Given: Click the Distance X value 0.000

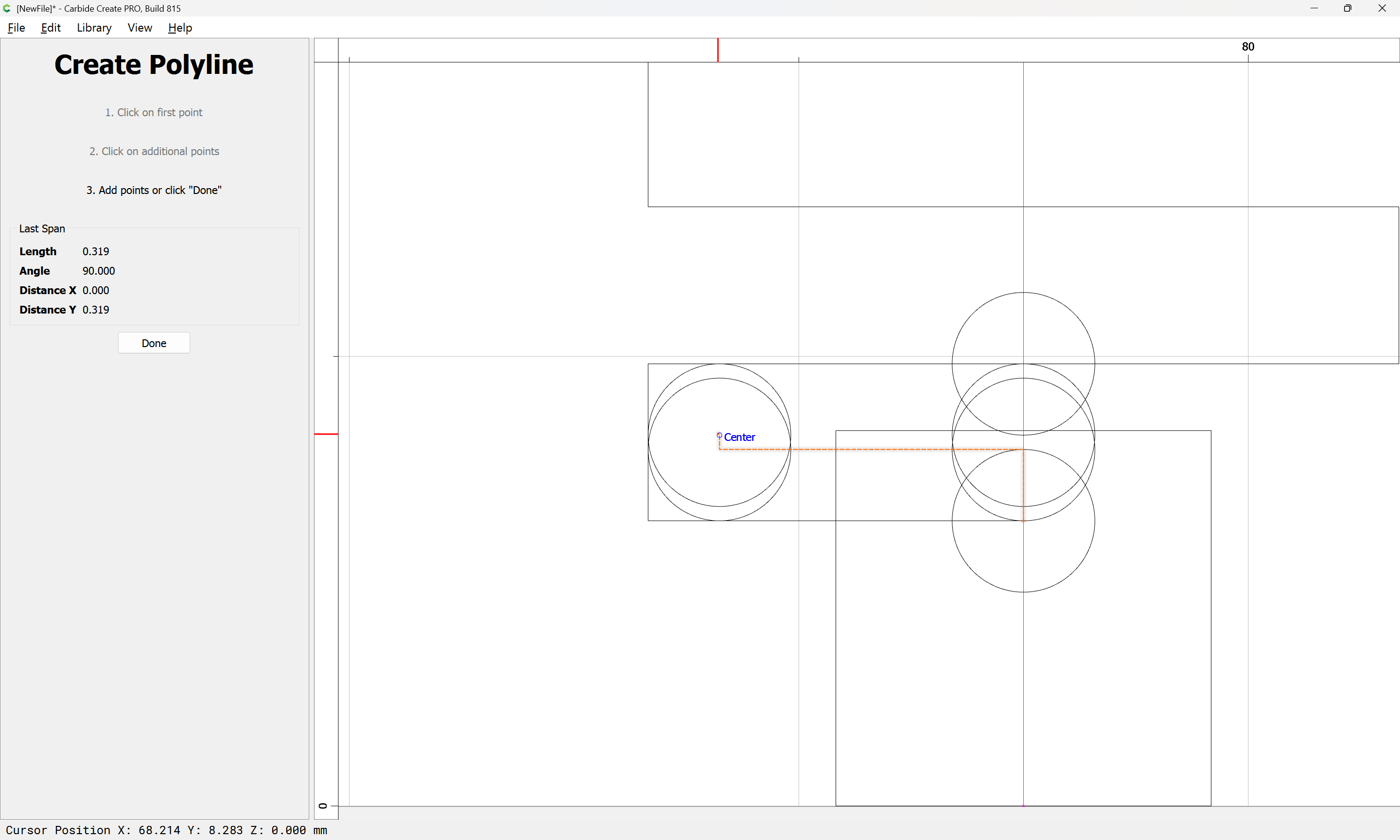Looking at the screenshot, I should pyautogui.click(x=96, y=290).
